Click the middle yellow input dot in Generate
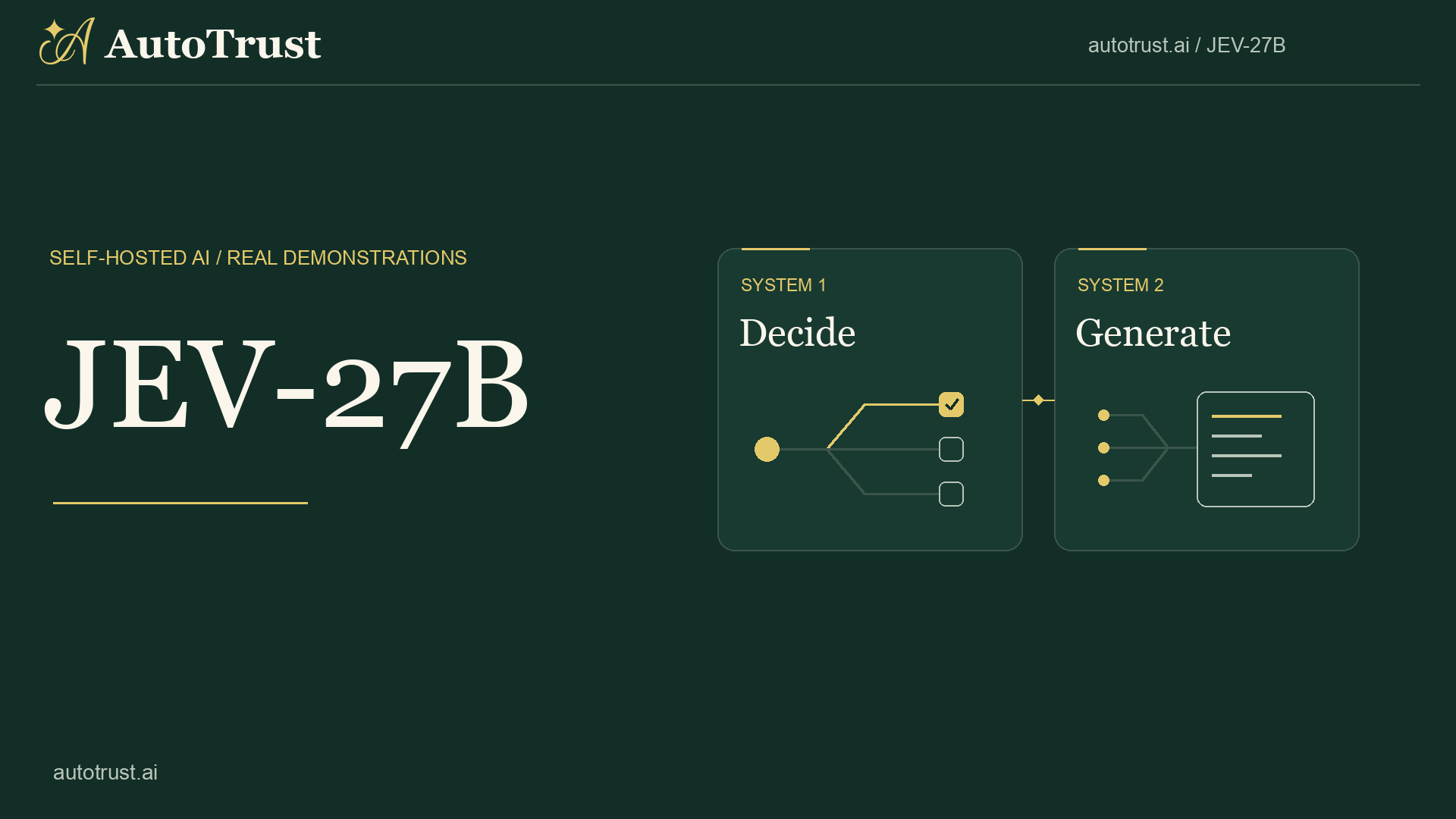 click(1103, 447)
